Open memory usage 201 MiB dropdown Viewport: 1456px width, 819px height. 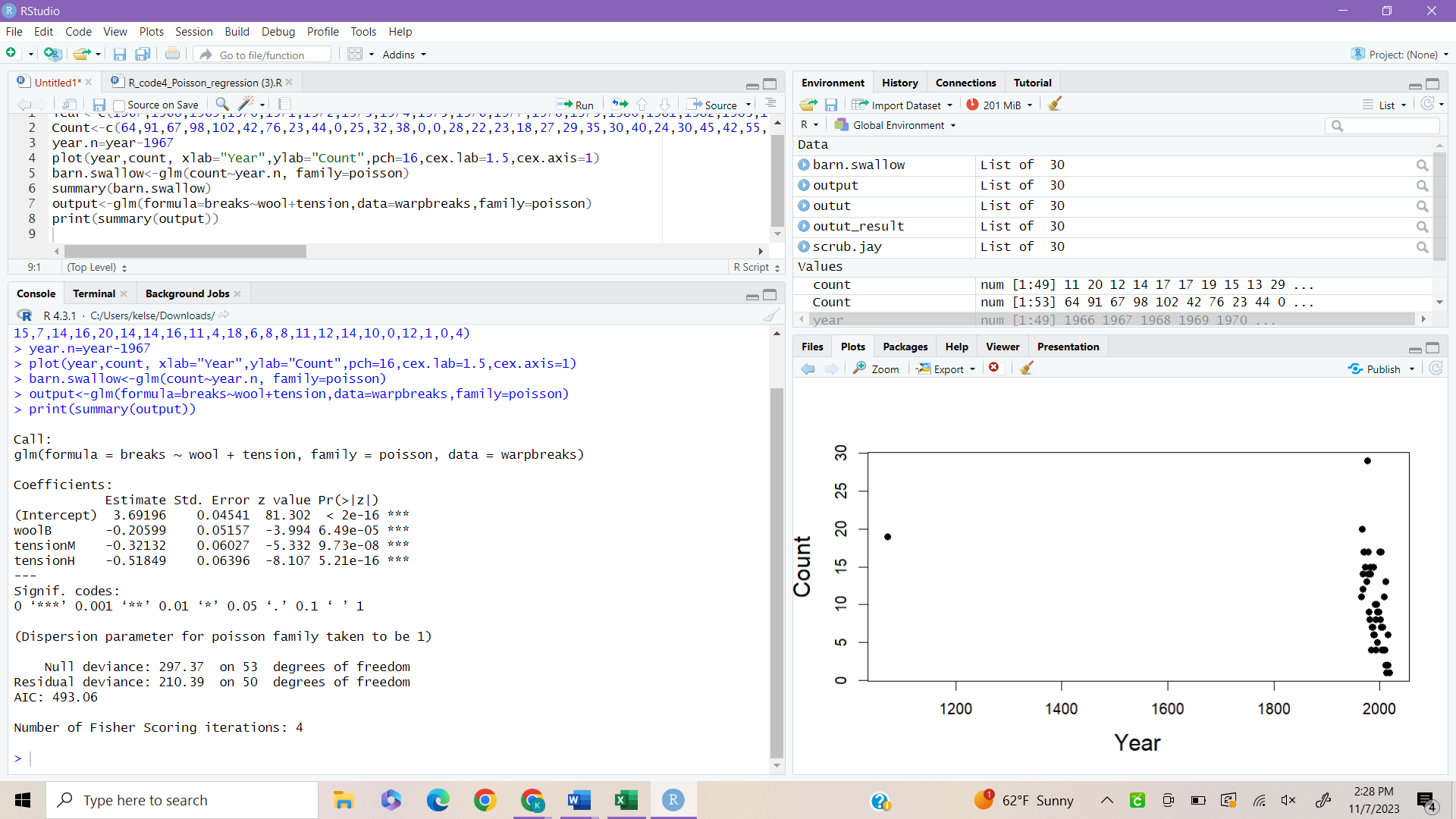(x=999, y=105)
